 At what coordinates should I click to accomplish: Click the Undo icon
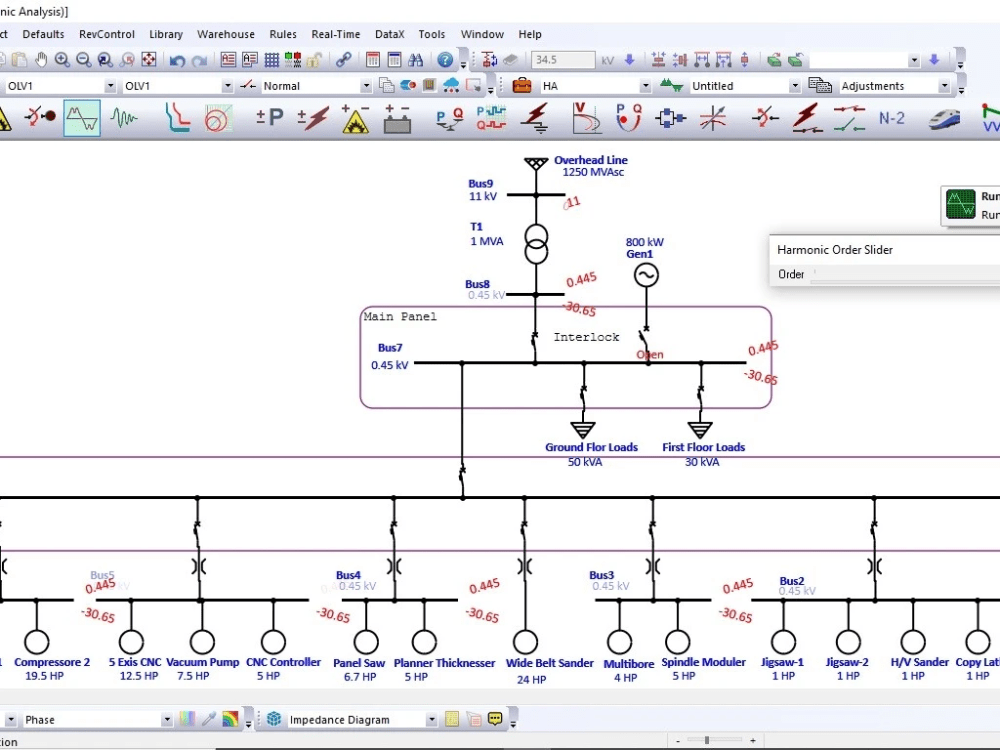pos(178,59)
